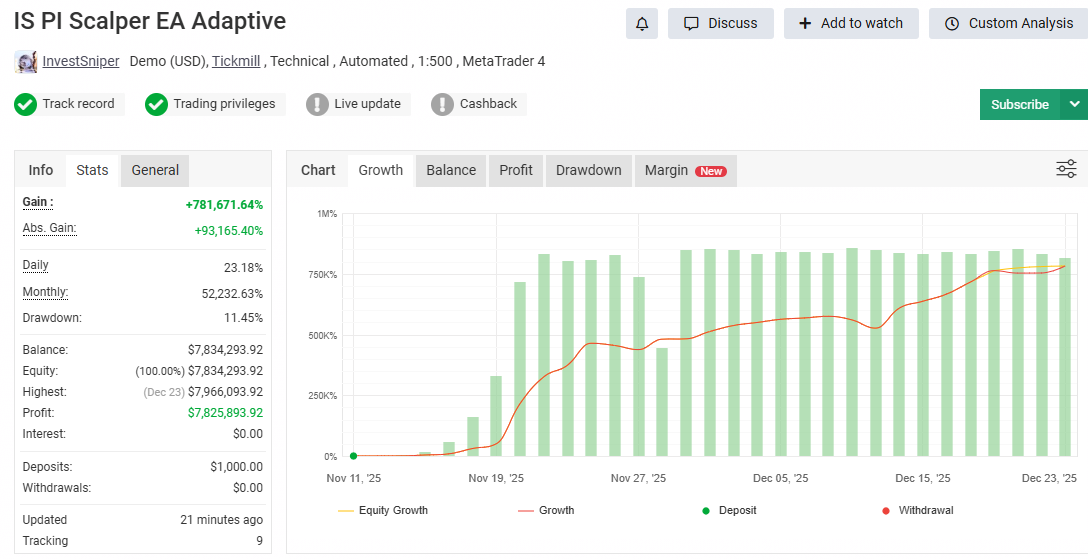Click the 11.45% drawdown value
Image resolution: width=1088 pixels, height=559 pixels.
(x=244, y=318)
